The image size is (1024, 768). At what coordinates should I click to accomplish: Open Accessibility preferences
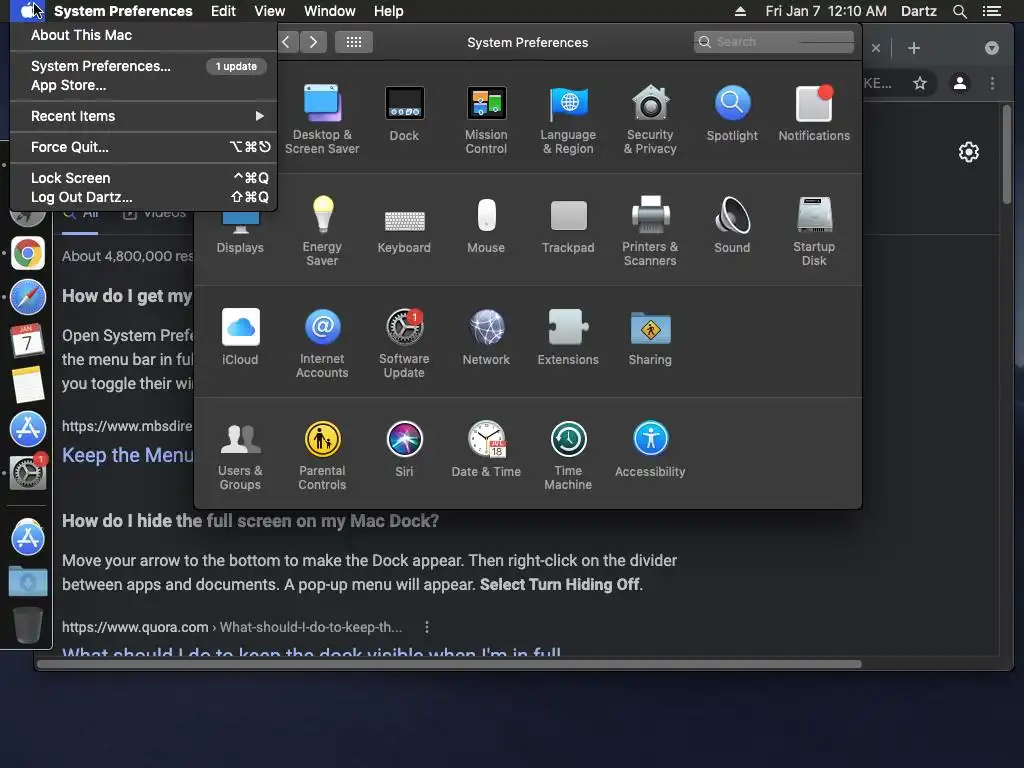click(650, 450)
